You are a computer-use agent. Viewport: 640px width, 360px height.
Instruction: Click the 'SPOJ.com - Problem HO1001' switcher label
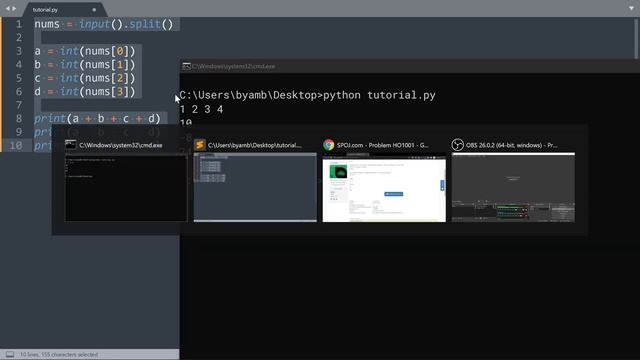382,145
